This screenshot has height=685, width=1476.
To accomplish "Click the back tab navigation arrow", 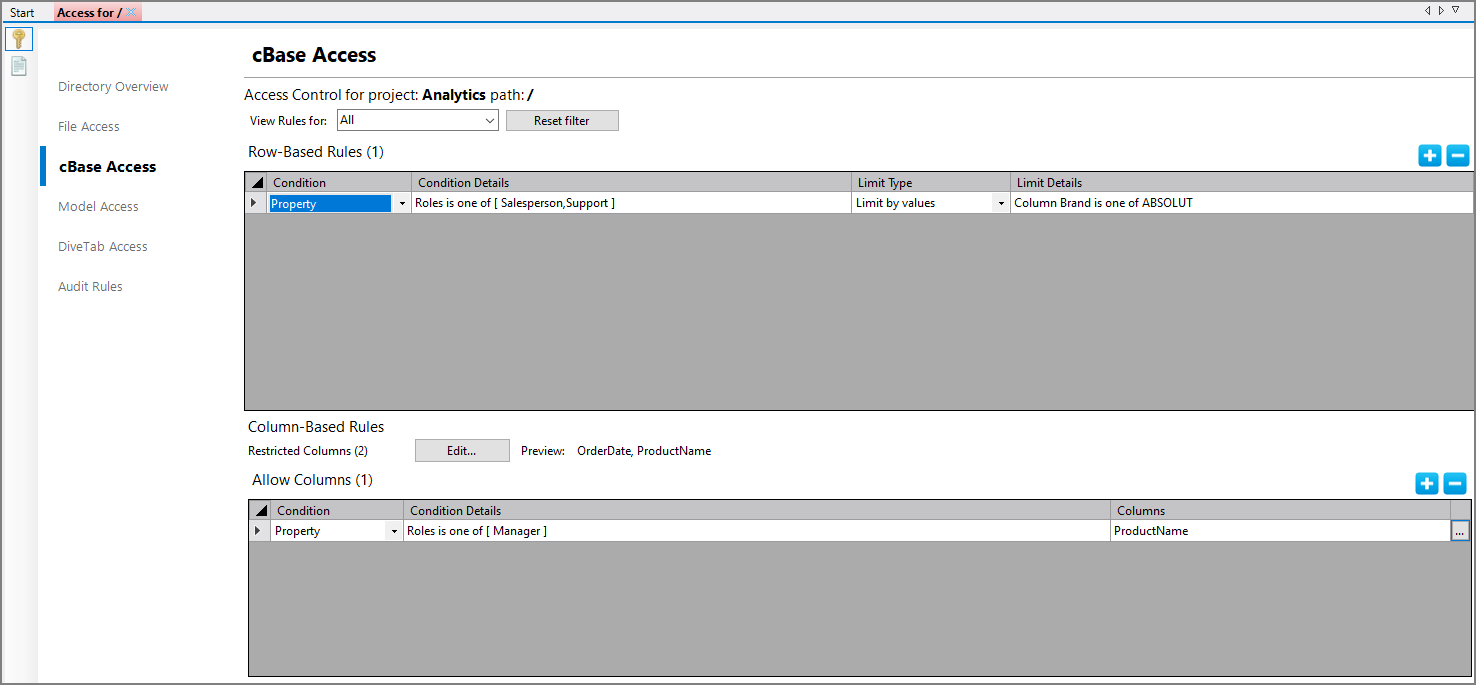I will pos(1428,9).
